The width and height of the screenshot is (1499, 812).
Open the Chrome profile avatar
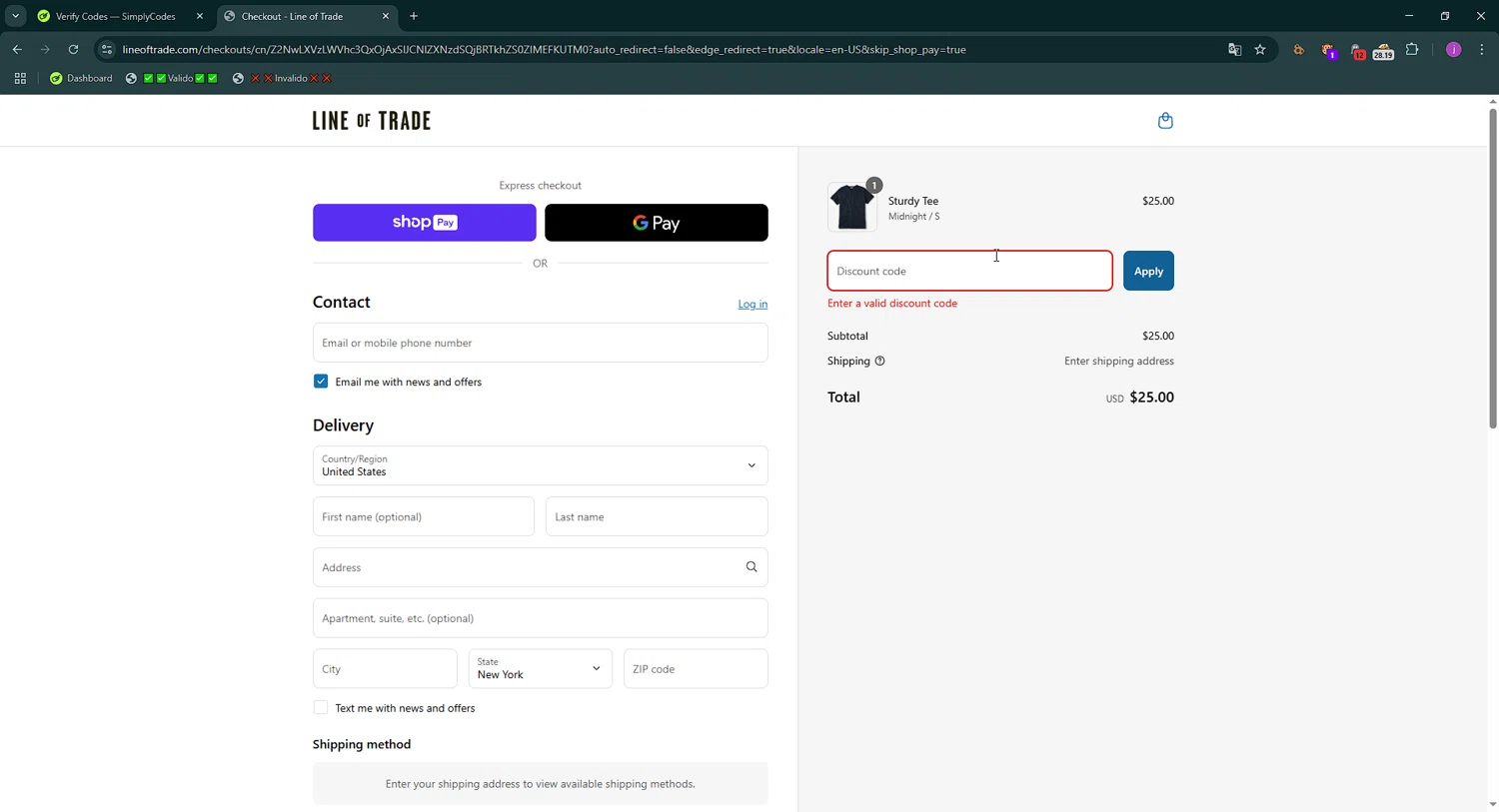click(x=1454, y=49)
